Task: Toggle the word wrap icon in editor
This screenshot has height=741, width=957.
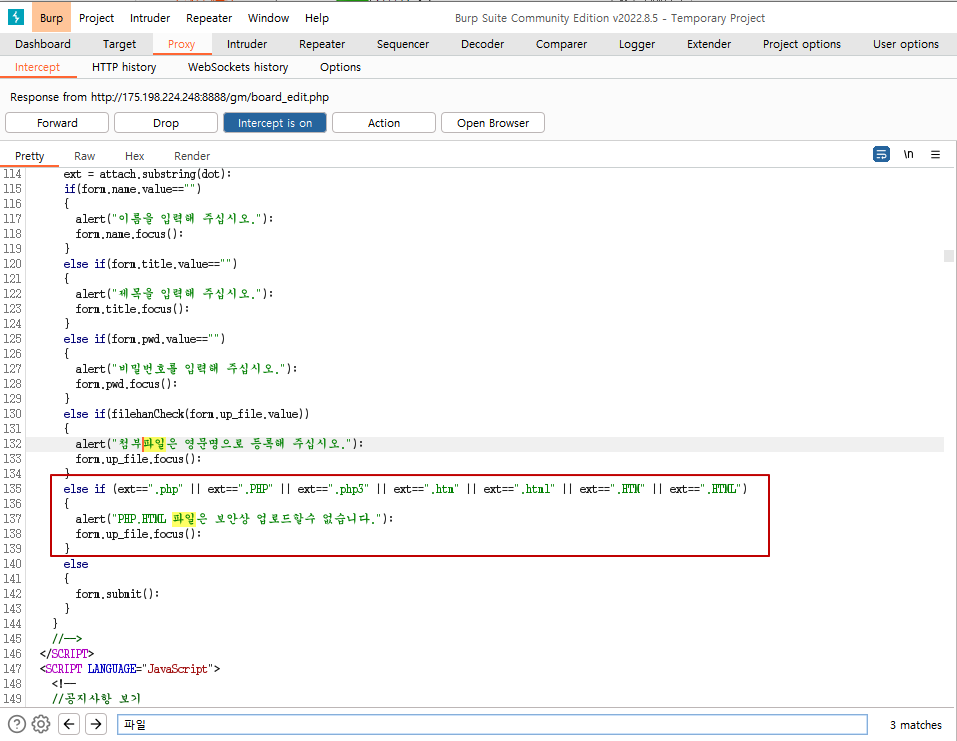Action: 881,154
